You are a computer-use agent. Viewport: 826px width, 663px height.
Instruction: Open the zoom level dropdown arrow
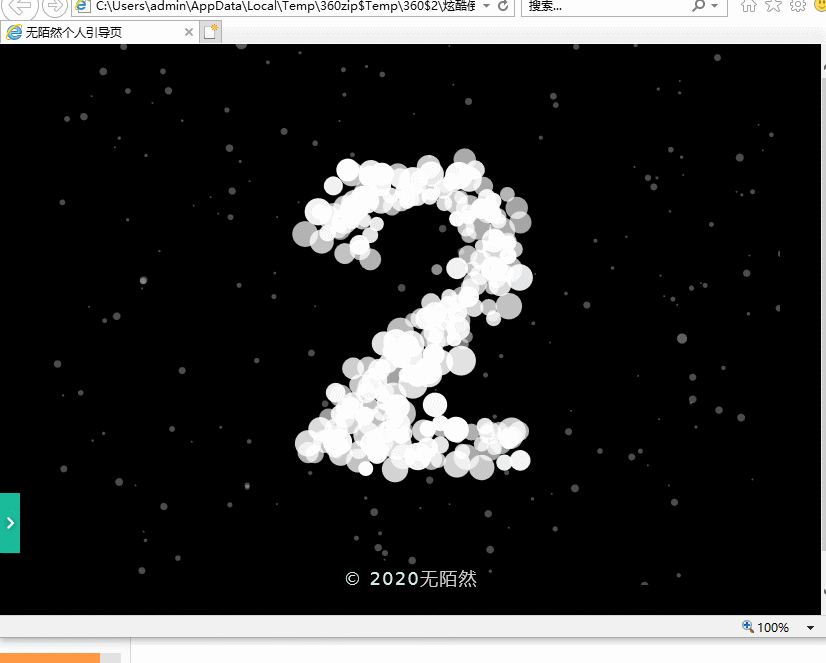click(x=810, y=627)
